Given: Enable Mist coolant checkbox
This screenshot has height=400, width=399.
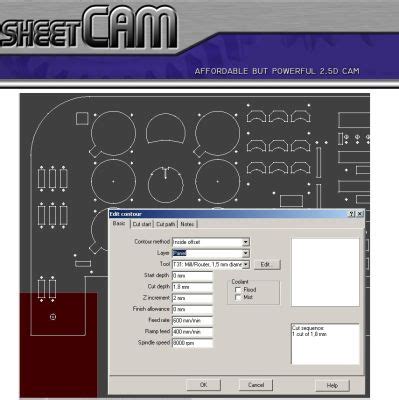Looking at the screenshot, I should [238, 297].
